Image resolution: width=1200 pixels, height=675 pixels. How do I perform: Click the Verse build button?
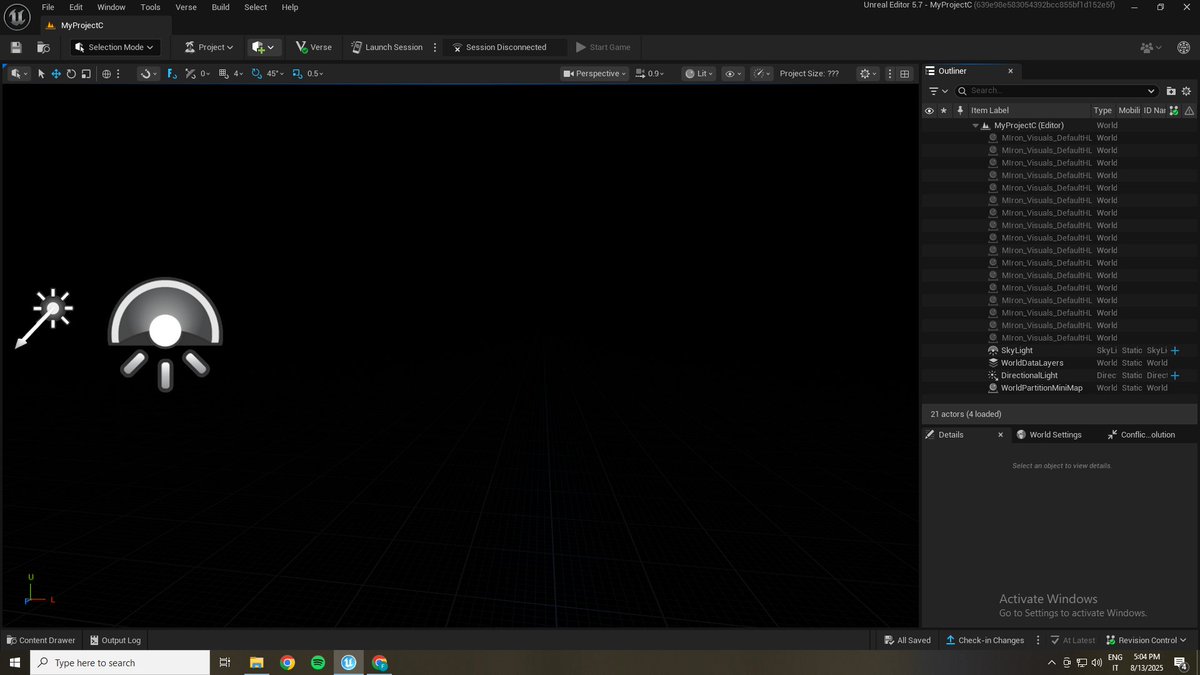(x=314, y=47)
